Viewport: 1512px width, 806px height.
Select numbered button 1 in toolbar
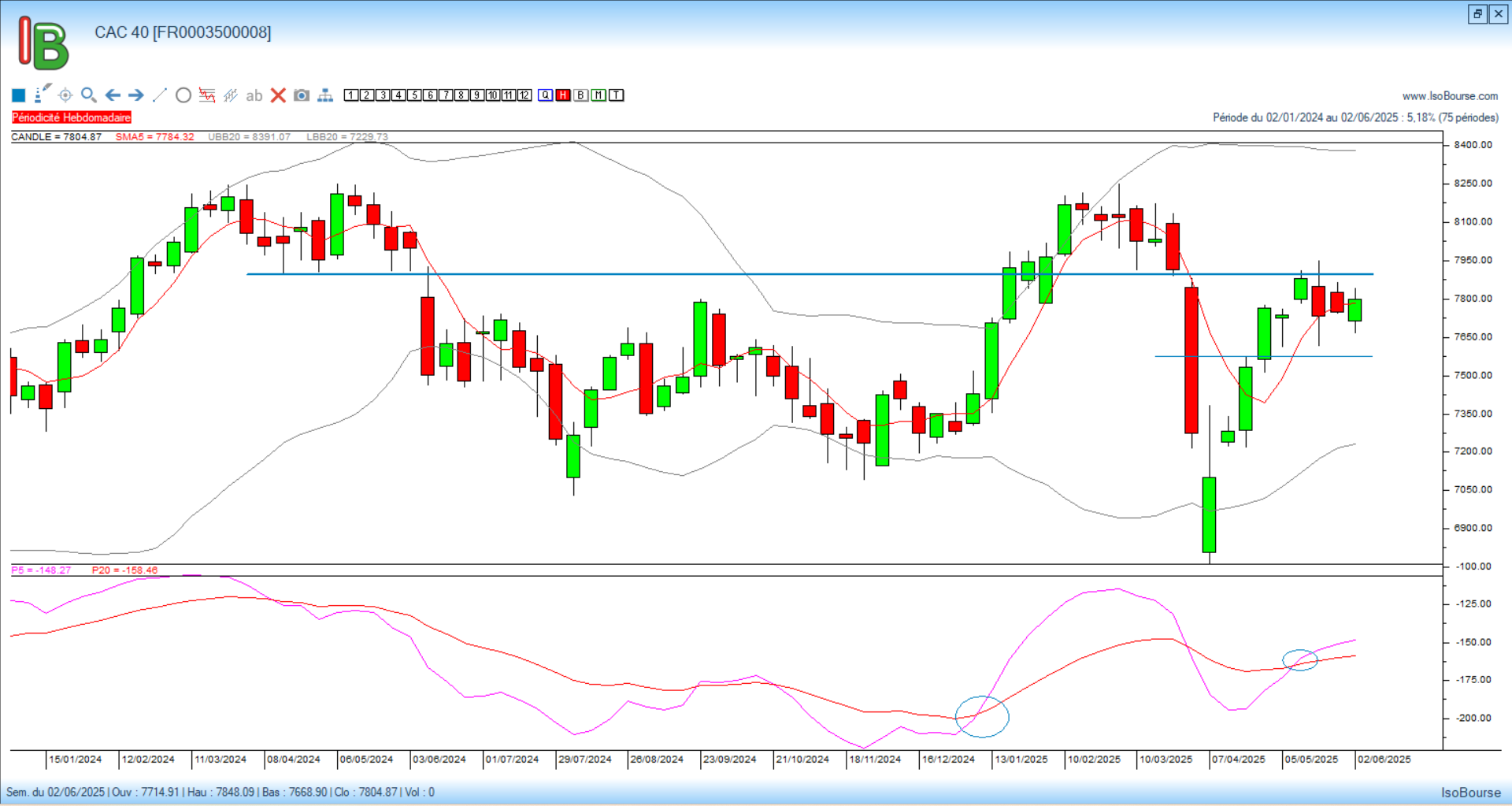click(x=351, y=95)
